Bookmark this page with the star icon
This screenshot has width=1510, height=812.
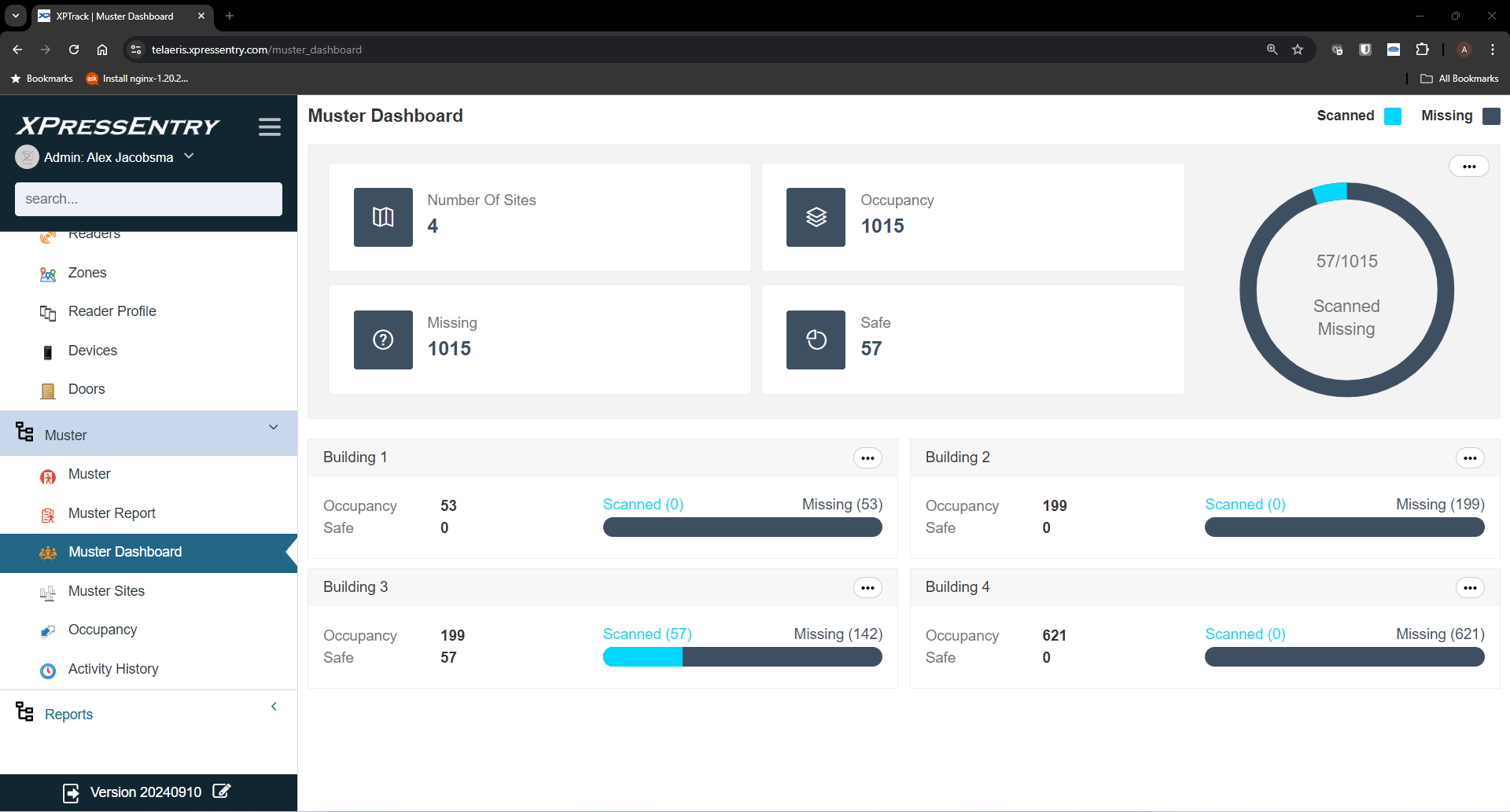1298,50
